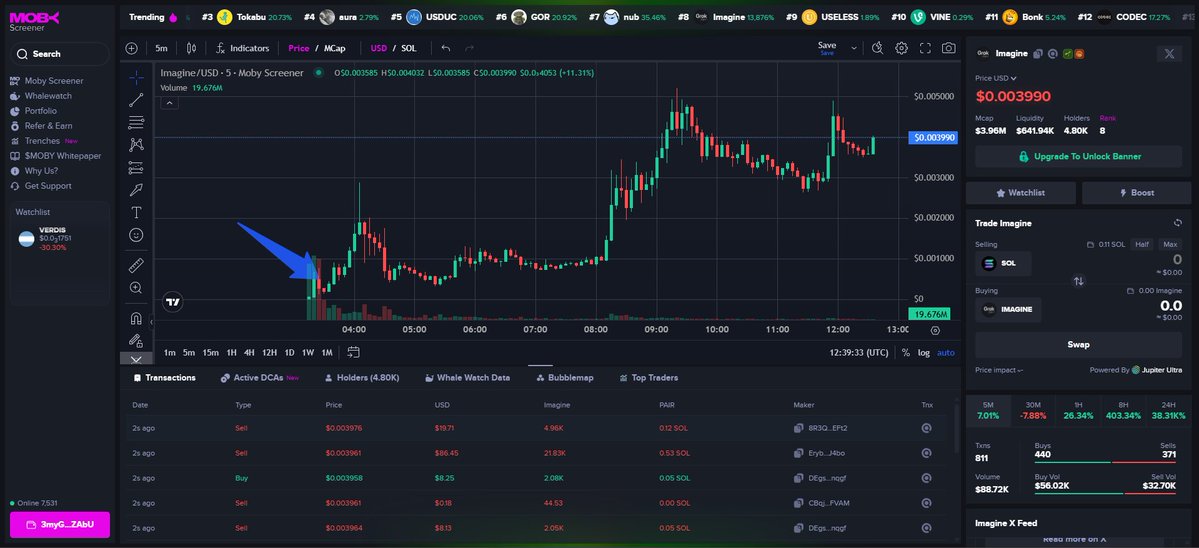Select the crosshair cursor tool
Viewport: 1199px width, 548px height.
point(136,77)
